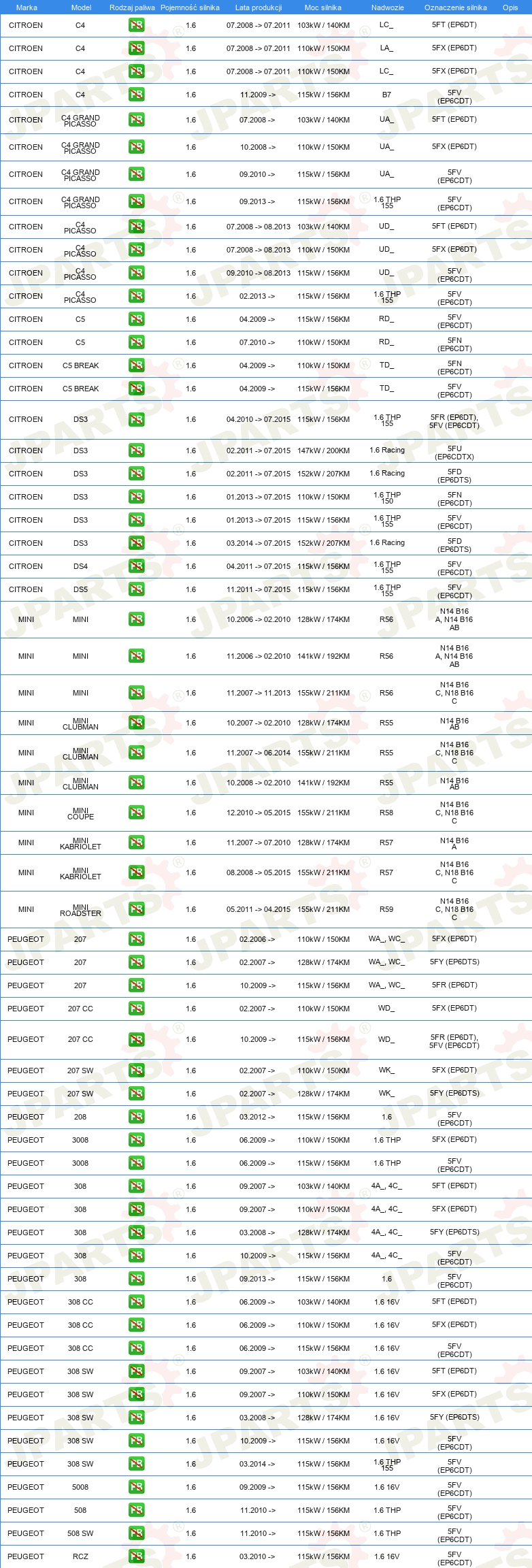Click the Oznaczenie silnika column header

click(455, 7)
